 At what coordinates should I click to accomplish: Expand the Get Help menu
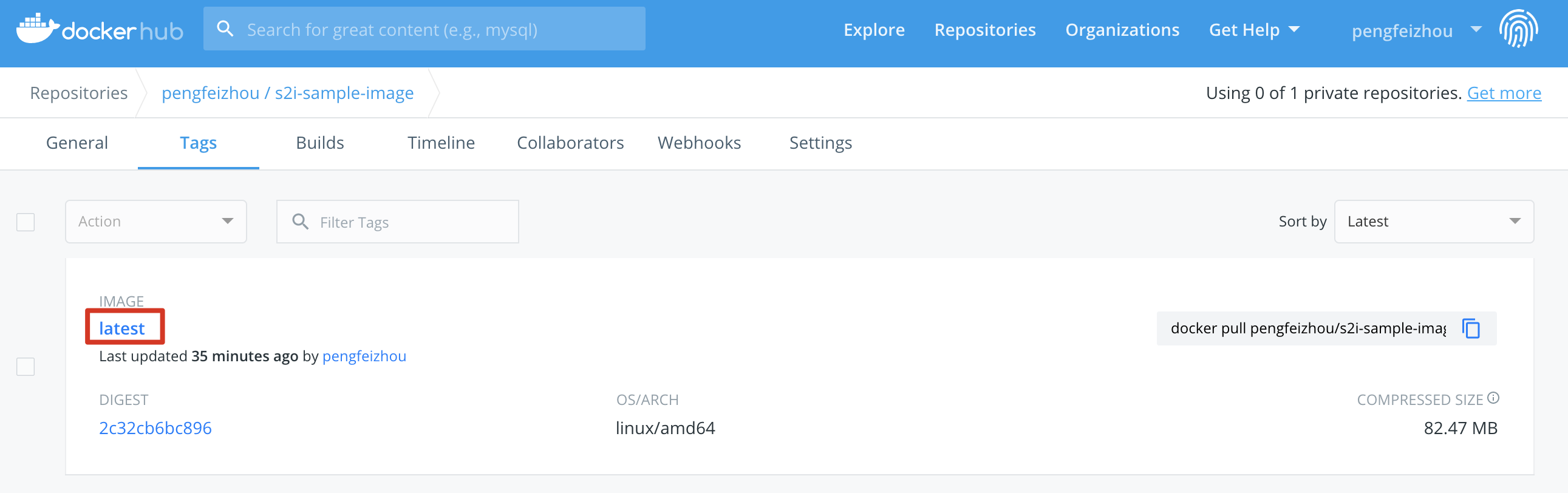(x=1254, y=30)
